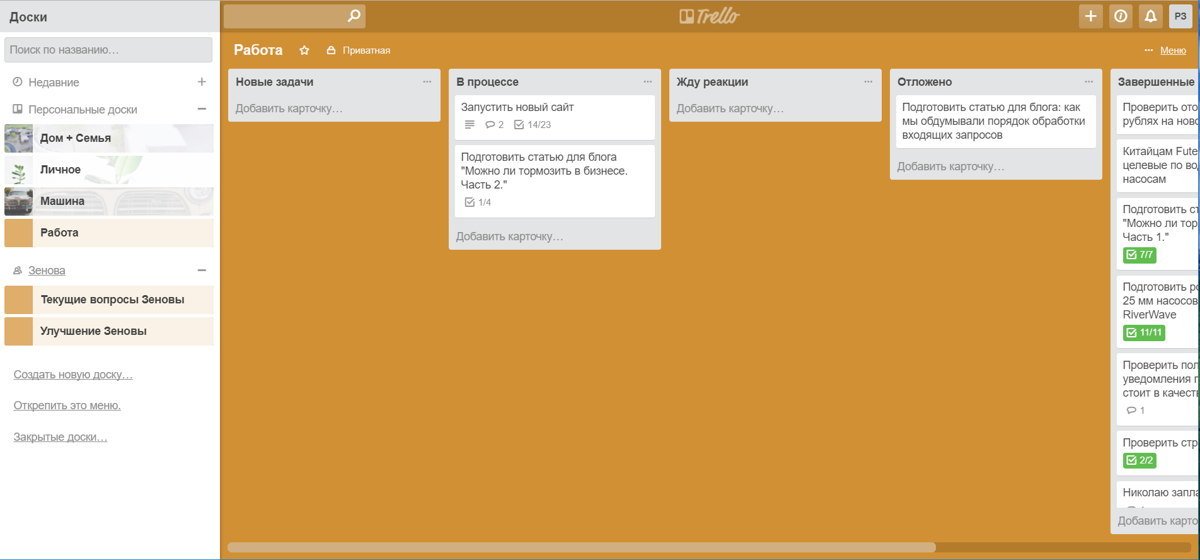Viewport: 1200px width, 560px height.
Task: Click the plus icon in top header
Action: pos(1090,16)
